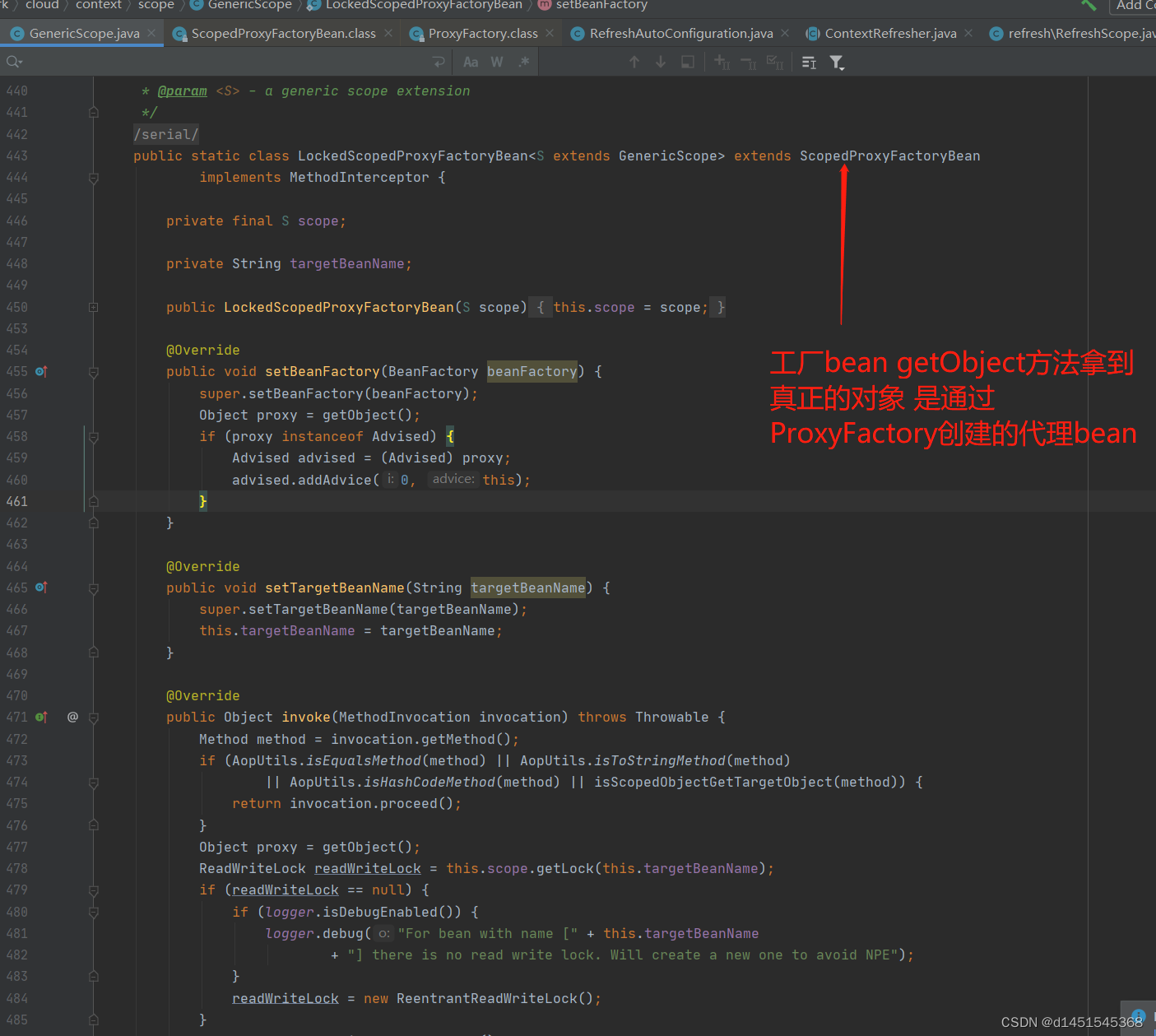The height and width of the screenshot is (1036, 1156).
Task: Click override gutter icon on line 465
Action: [41, 588]
